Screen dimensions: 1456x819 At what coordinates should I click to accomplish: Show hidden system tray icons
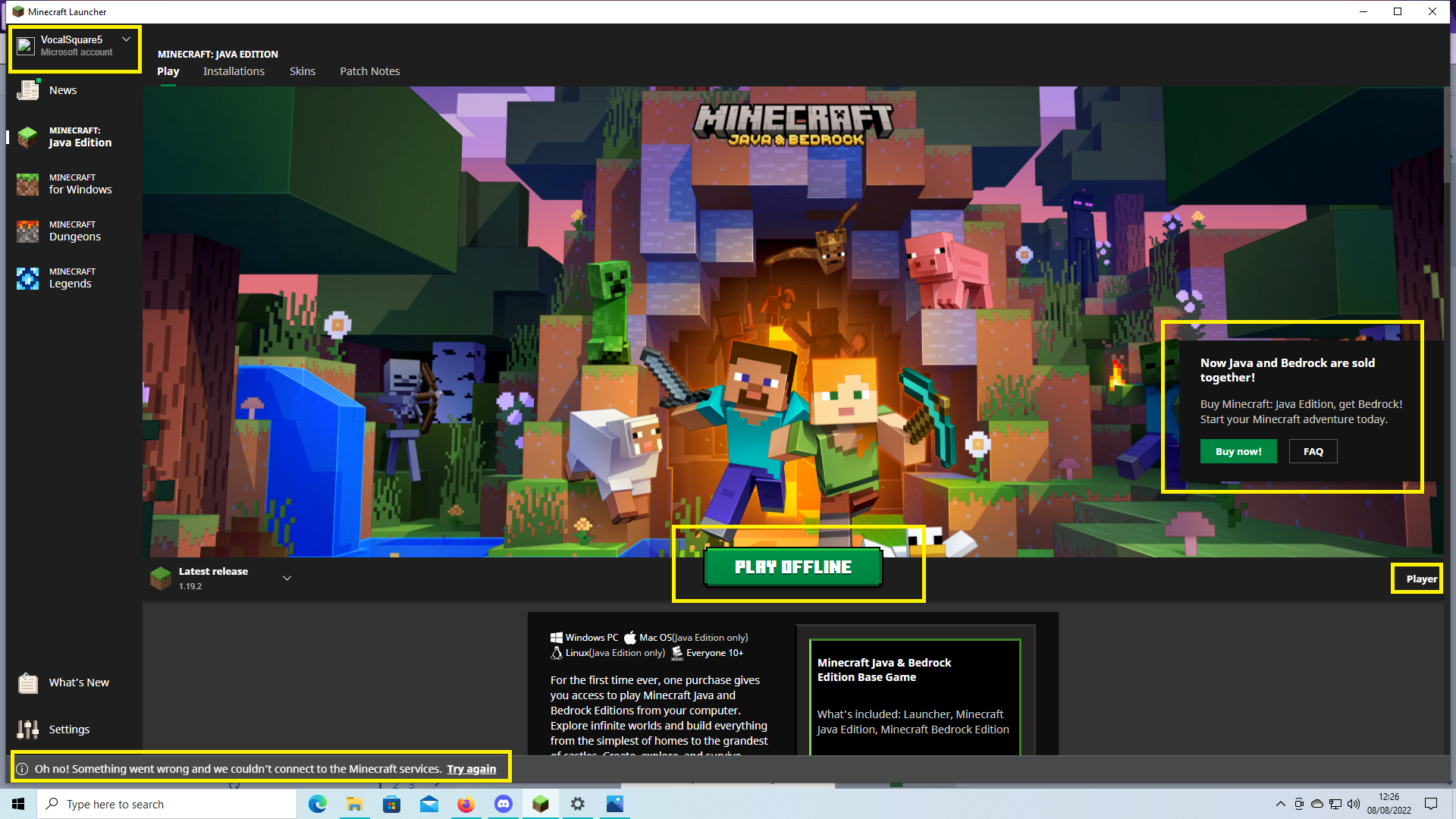click(1280, 804)
